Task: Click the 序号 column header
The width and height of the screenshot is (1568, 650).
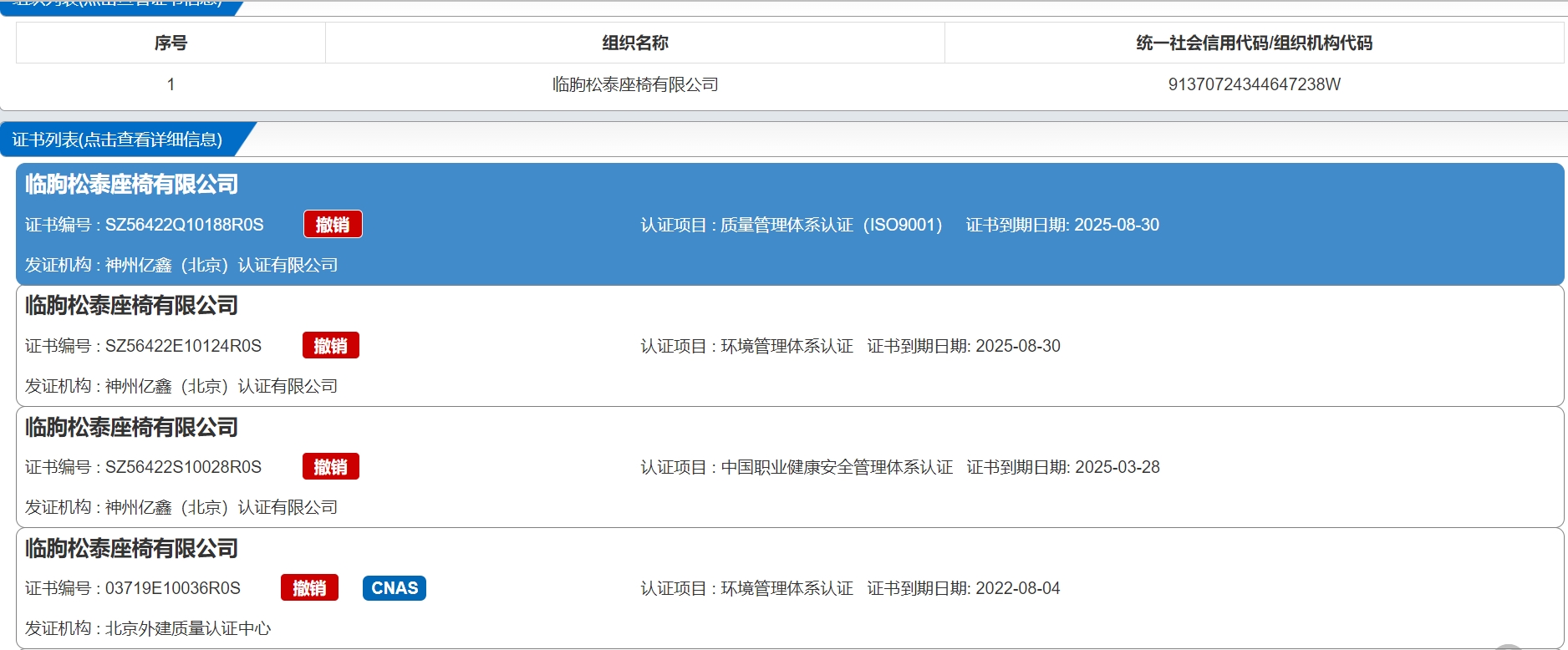Action: coord(171,43)
